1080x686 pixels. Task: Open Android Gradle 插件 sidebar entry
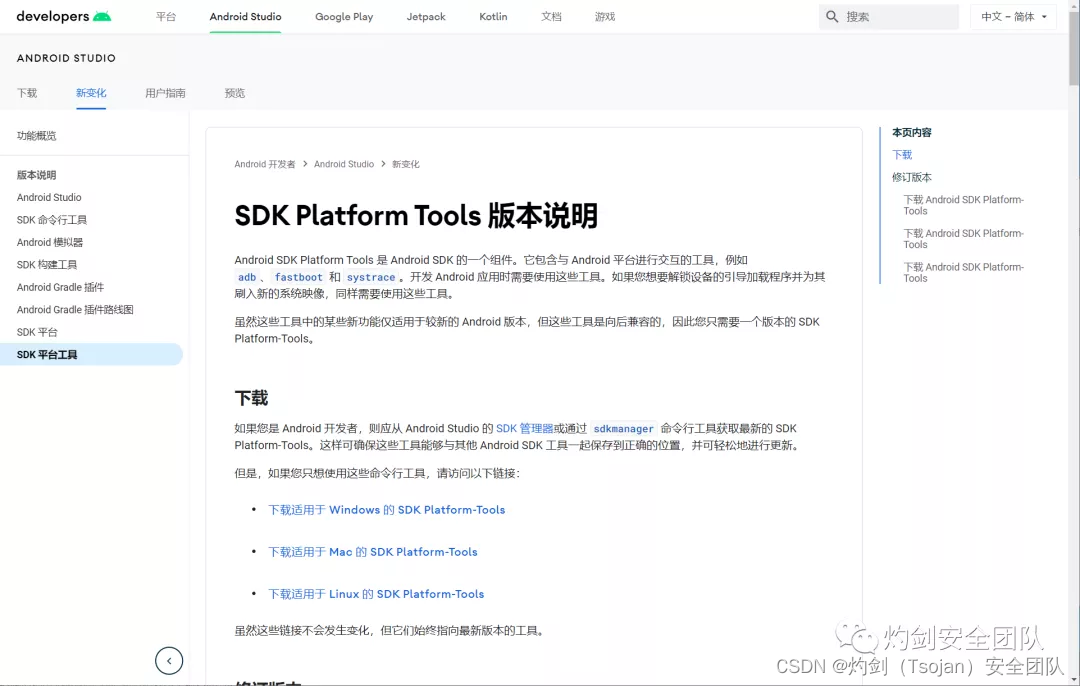click(x=61, y=287)
